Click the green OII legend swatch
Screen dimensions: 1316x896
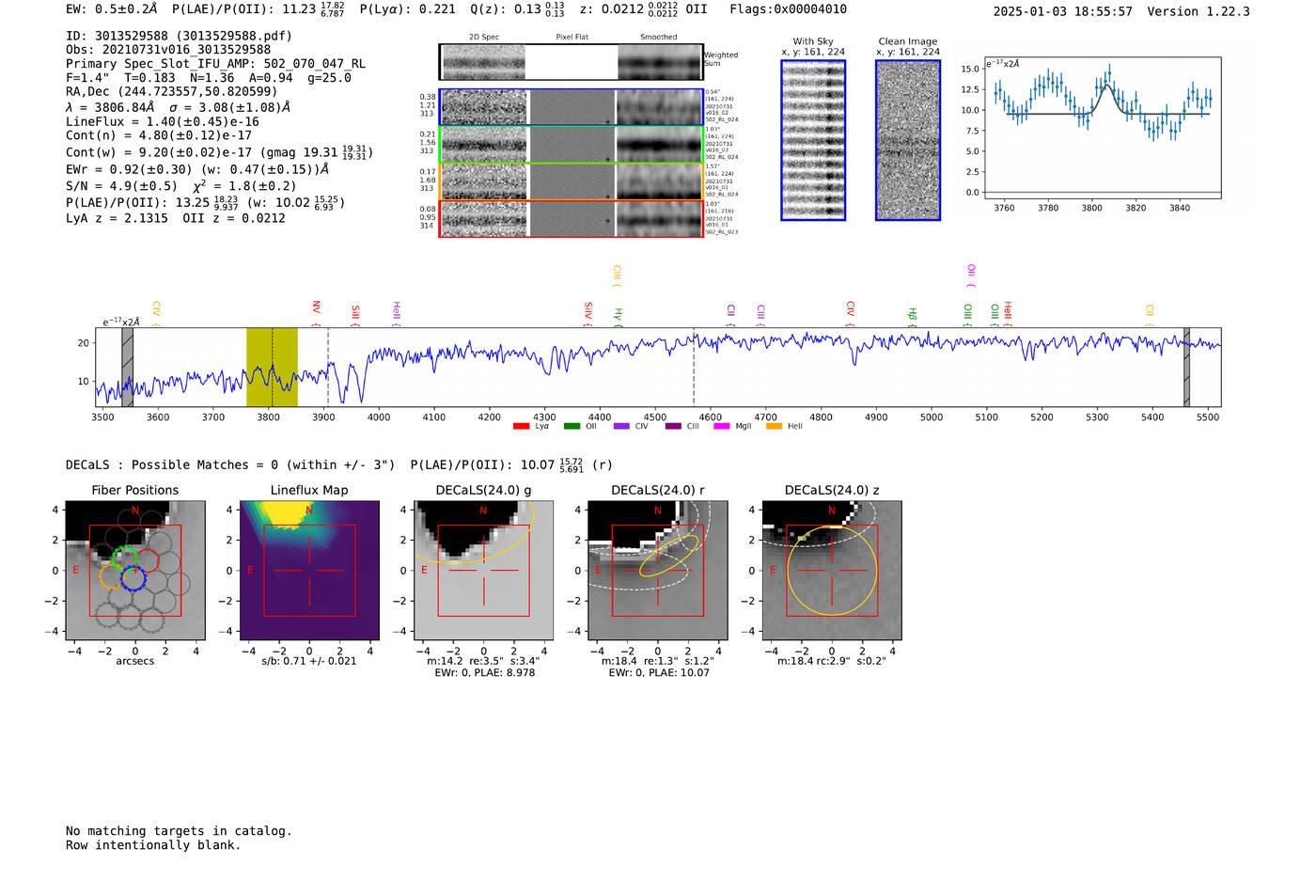pyautogui.click(x=572, y=427)
